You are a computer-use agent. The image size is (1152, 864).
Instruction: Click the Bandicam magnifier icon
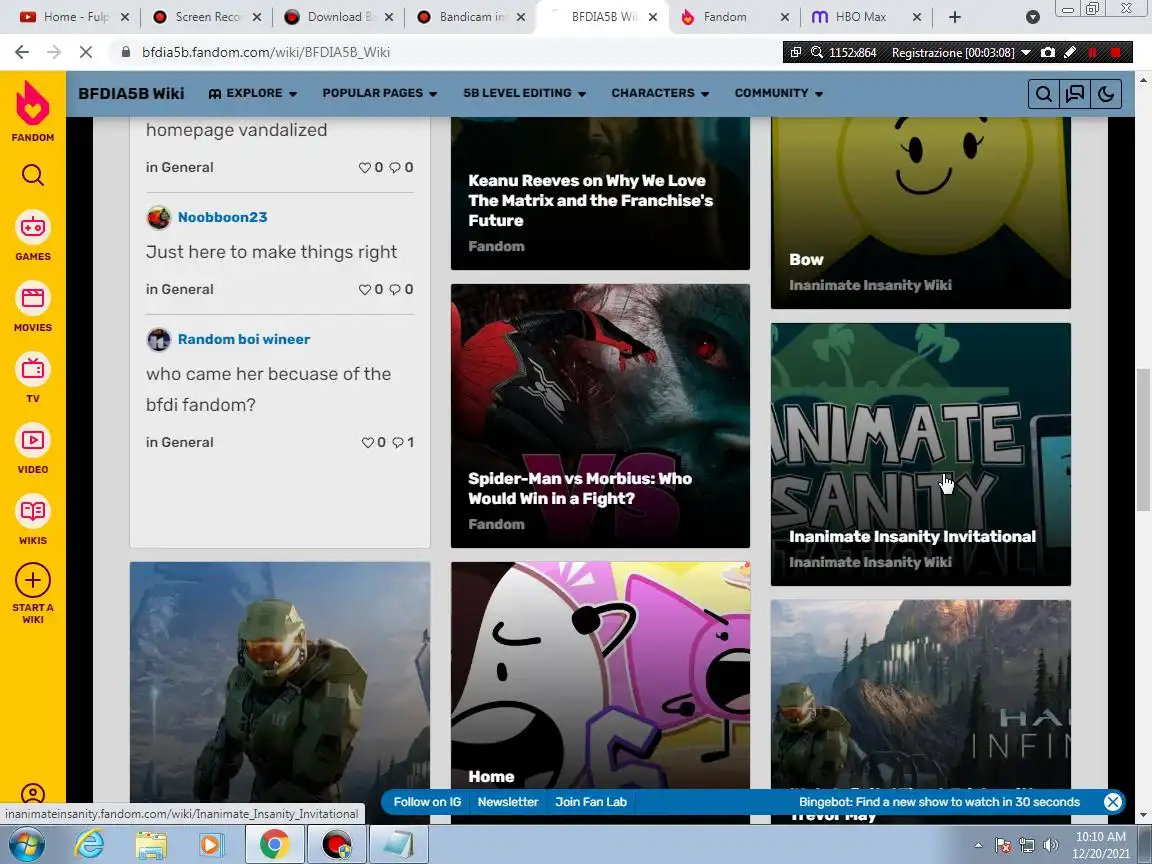[x=816, y=52]
